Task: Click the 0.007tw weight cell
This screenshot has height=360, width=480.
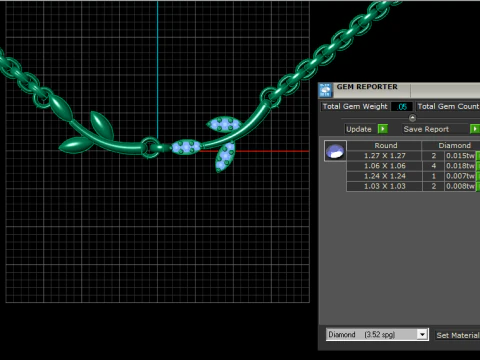Action: pyautogui.click(x=460, y=176)
